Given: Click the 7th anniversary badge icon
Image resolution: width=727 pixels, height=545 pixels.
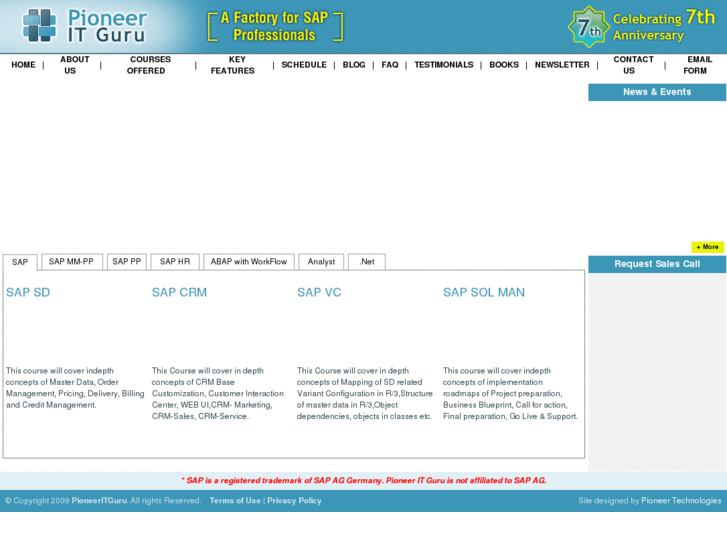Looking at the screenshot, I should tap(588, 27).
